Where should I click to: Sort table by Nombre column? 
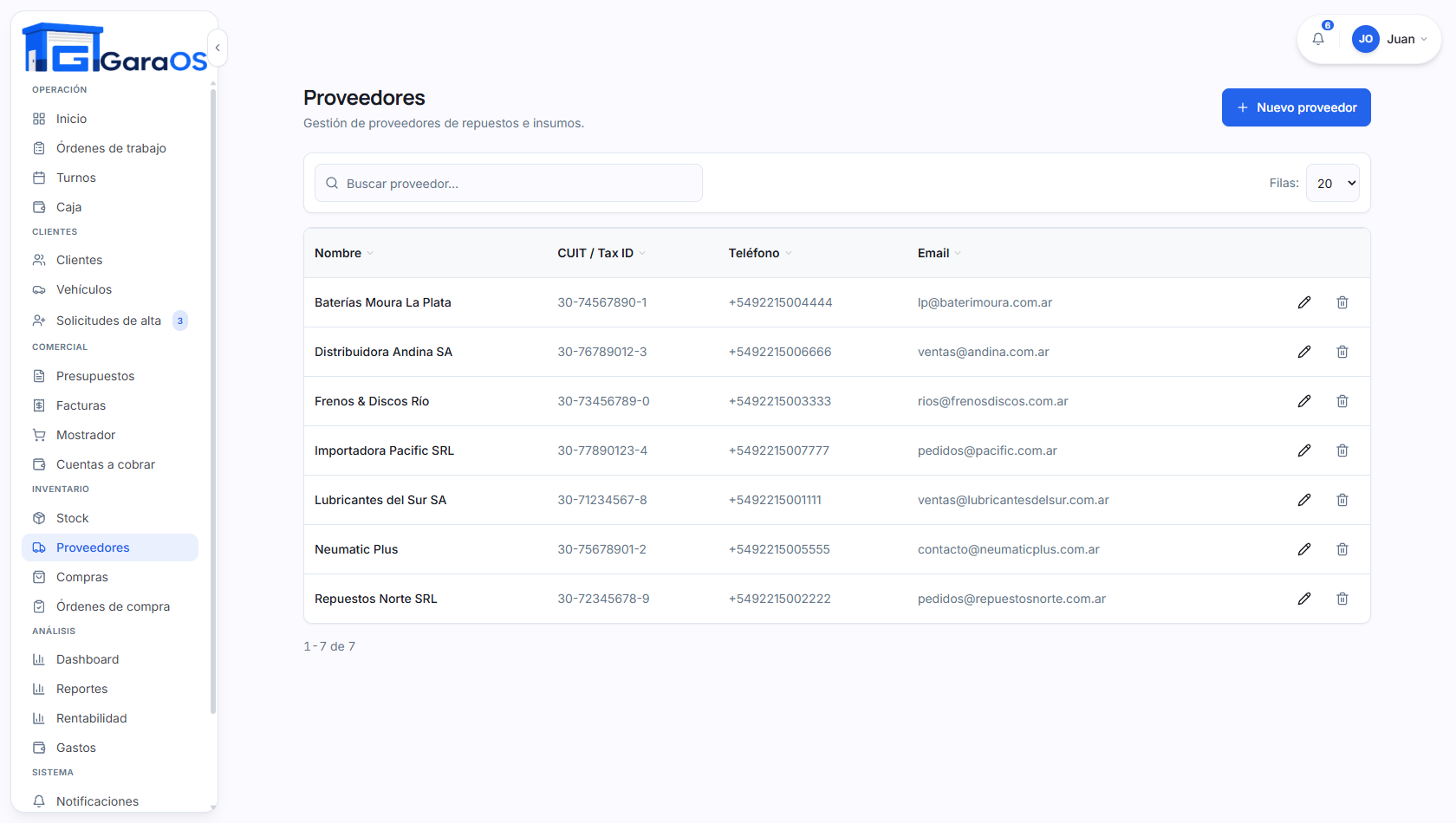point(343,253)
